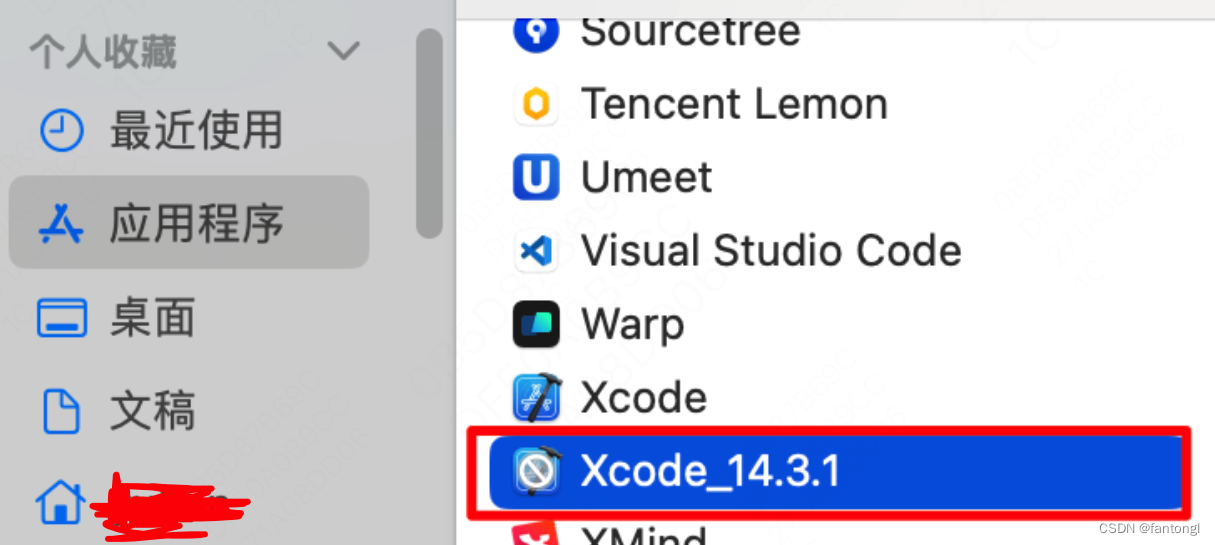The image size is (1215, 545).
Task: Select the Warp name label
Action: 633,325
